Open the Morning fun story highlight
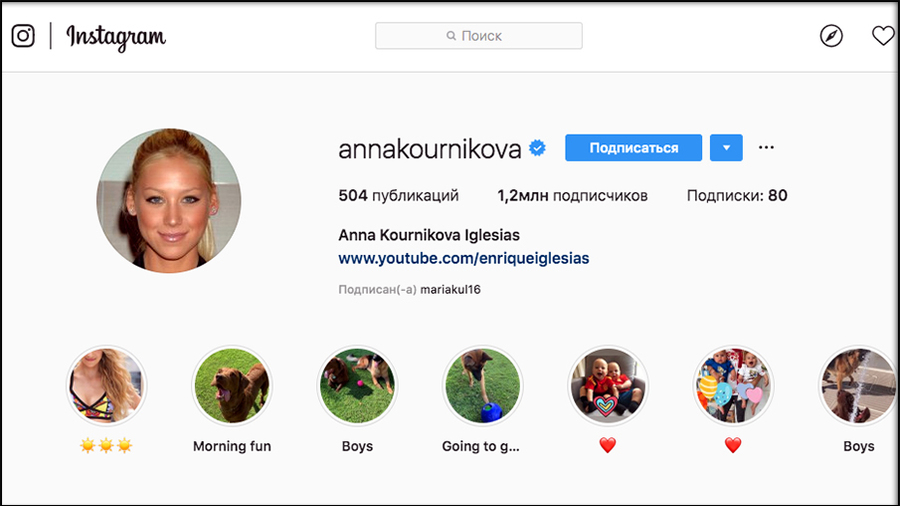Image resolution: width=900 pixels, height=506 pixels. (232, 386)
